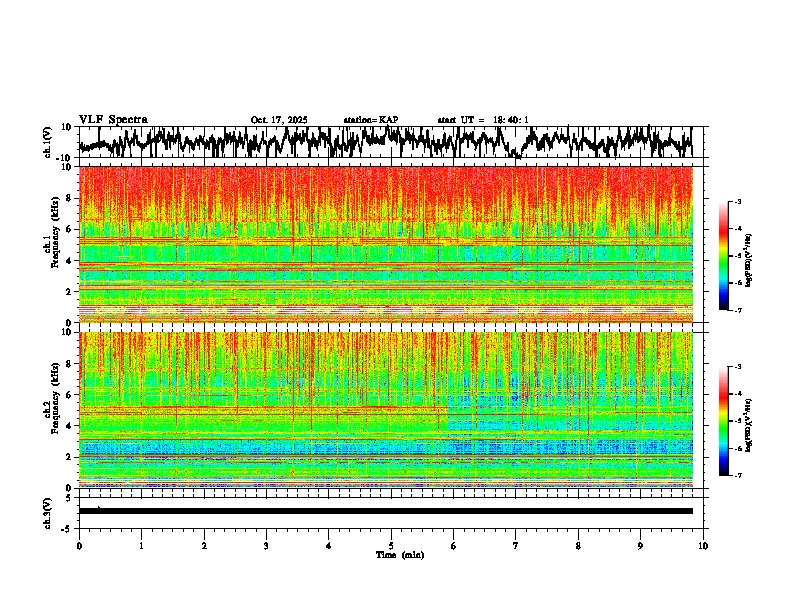Click the "ch.1(V)" waveform axis label
This screenshot has height=612, width=792.
(x=48, y=142)
